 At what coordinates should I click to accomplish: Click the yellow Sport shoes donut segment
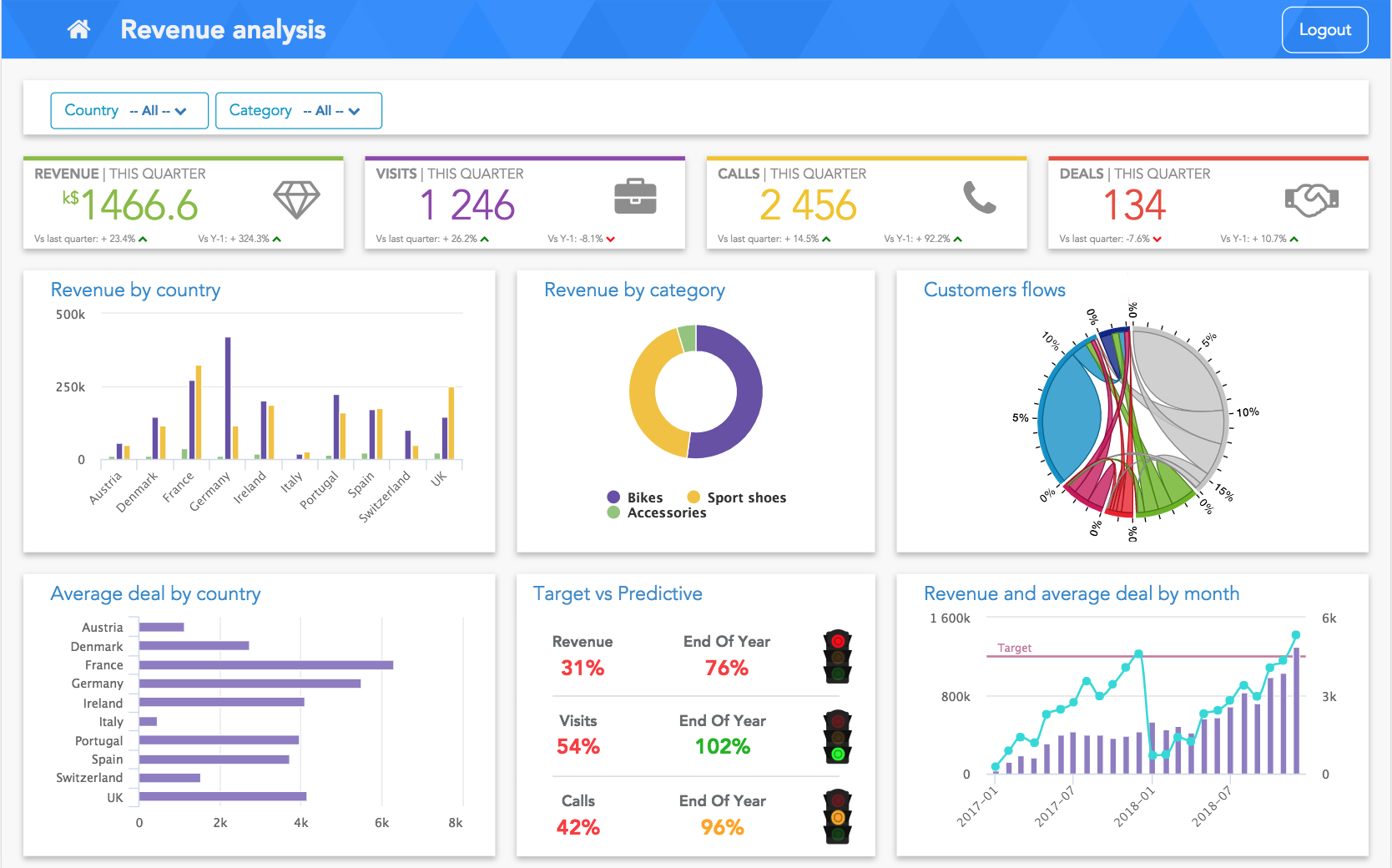click(x=644, y=396)
